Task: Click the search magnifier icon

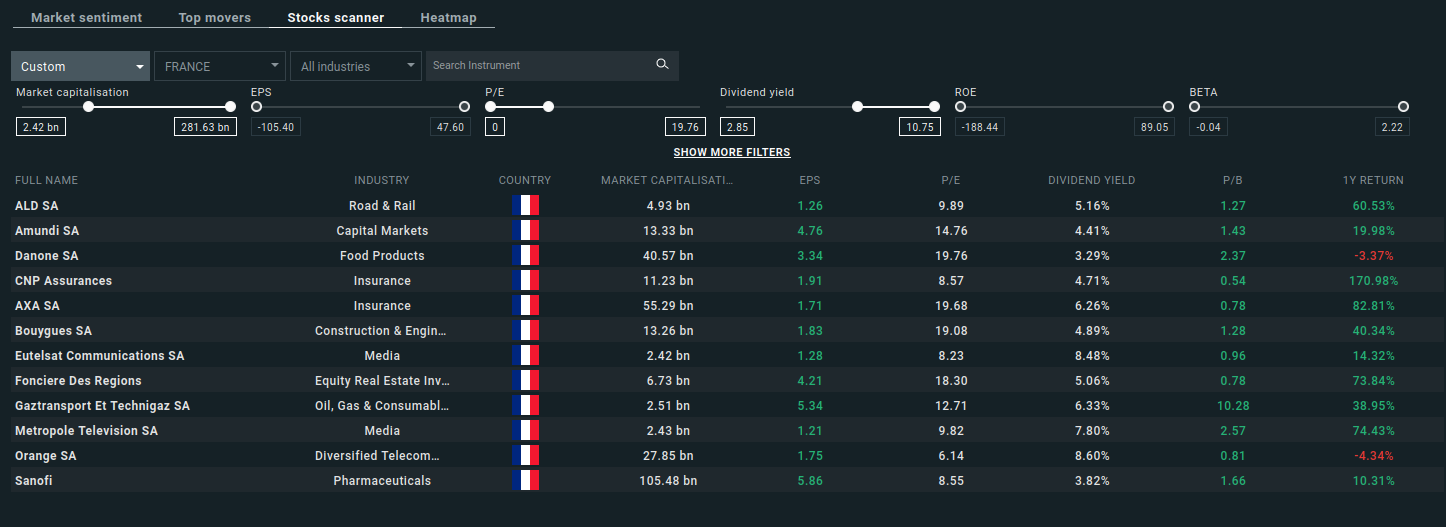Action: click(x=662, y=65)
